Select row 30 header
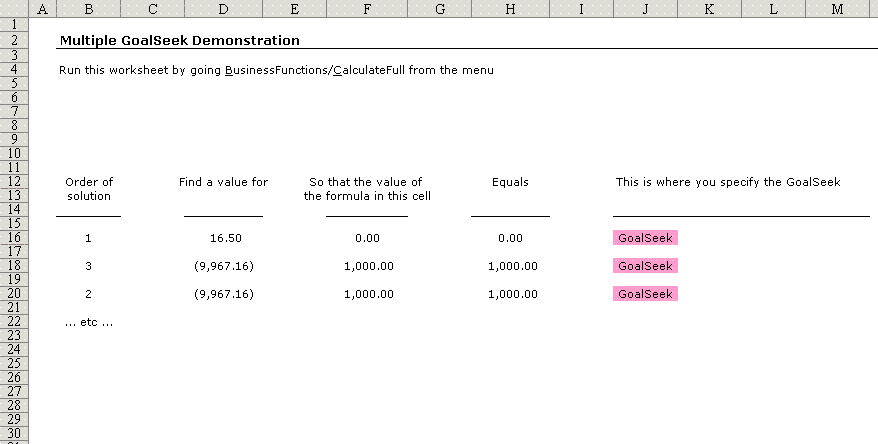This screenshot has height=444, width=878. (x=13, y=435)
